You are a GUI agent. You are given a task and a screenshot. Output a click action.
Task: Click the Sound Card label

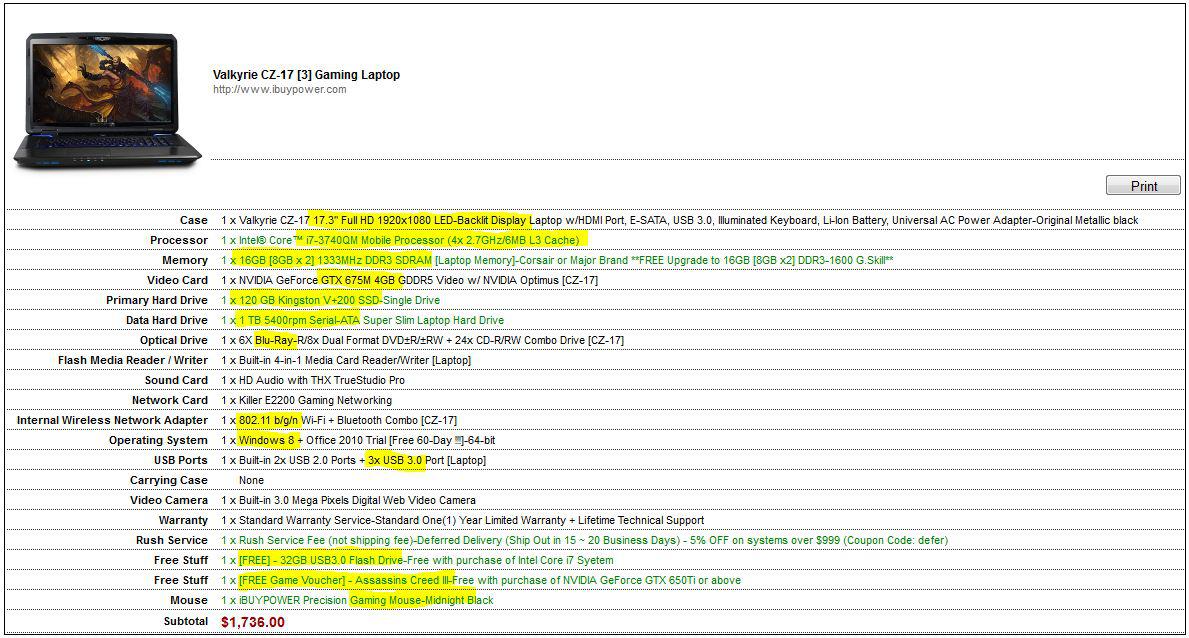point(176,380)
